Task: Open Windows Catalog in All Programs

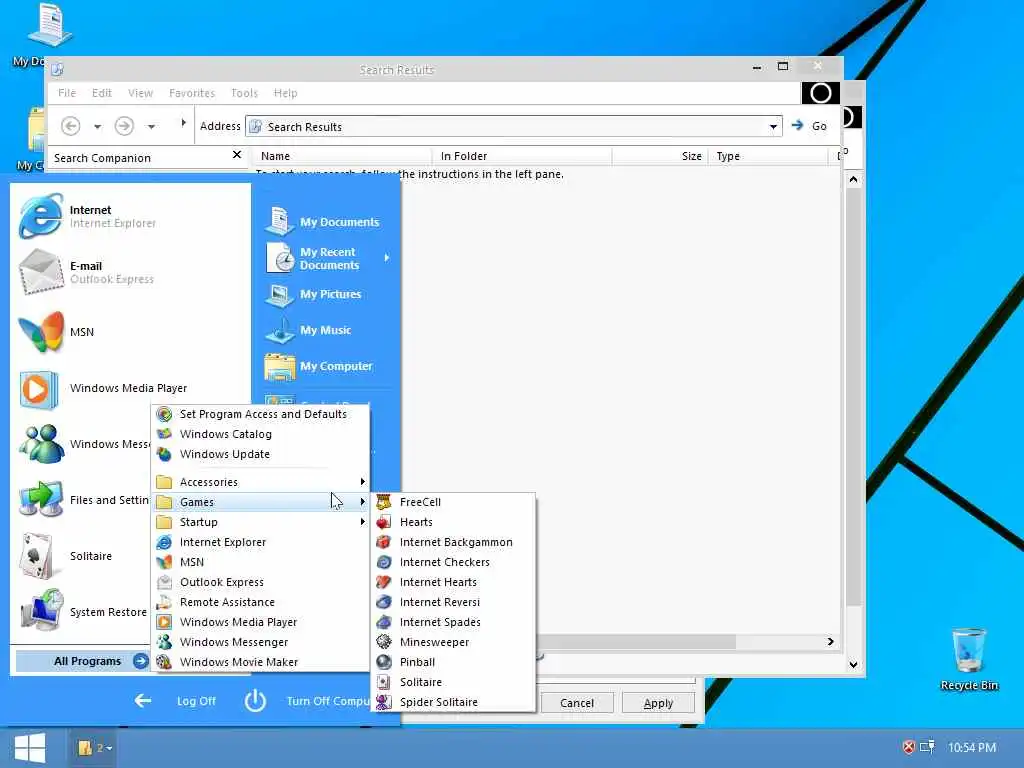Action: tap(261, 434)
